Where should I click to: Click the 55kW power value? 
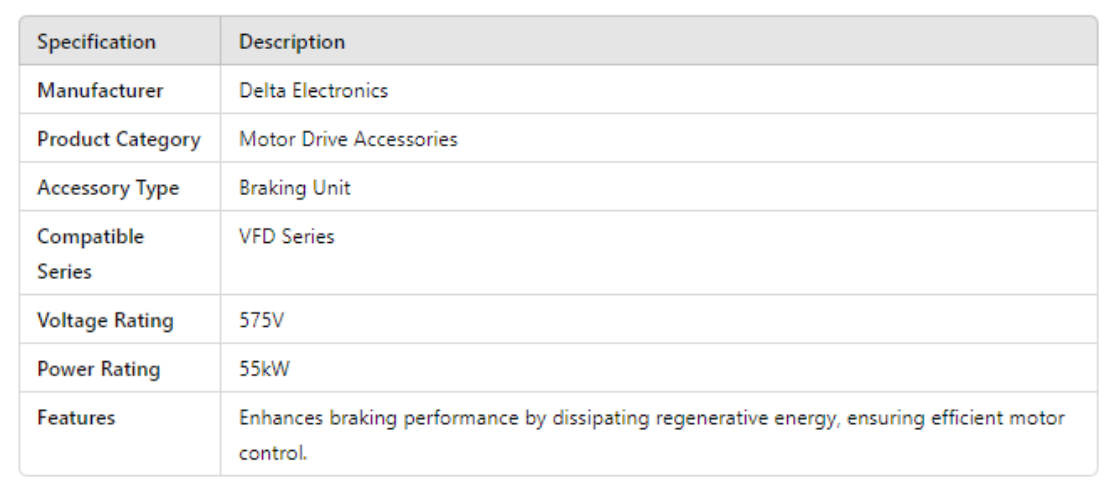265,369
